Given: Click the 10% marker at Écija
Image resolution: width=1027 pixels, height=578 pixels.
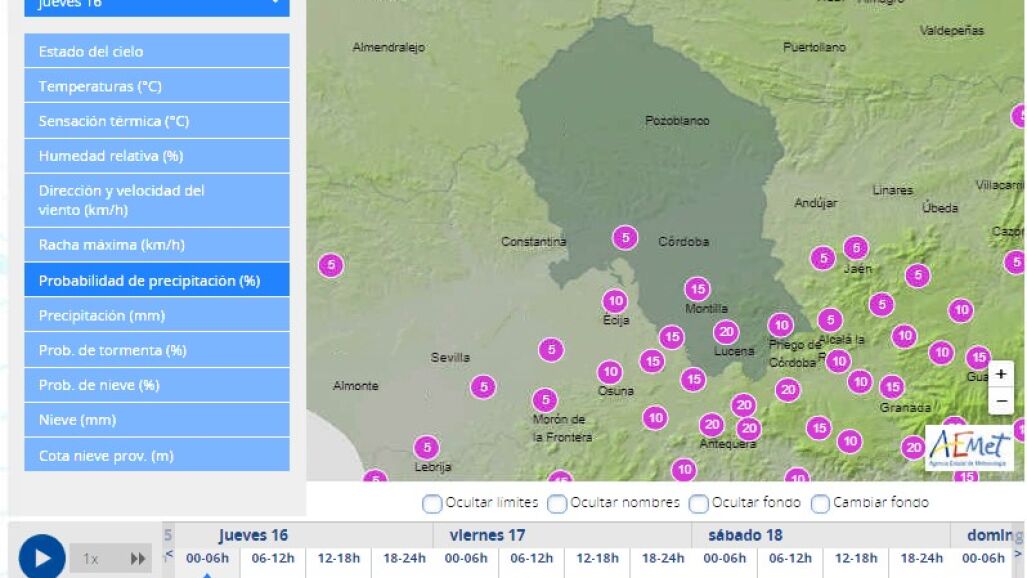Looking at the screenshot, I should point(615,300).
